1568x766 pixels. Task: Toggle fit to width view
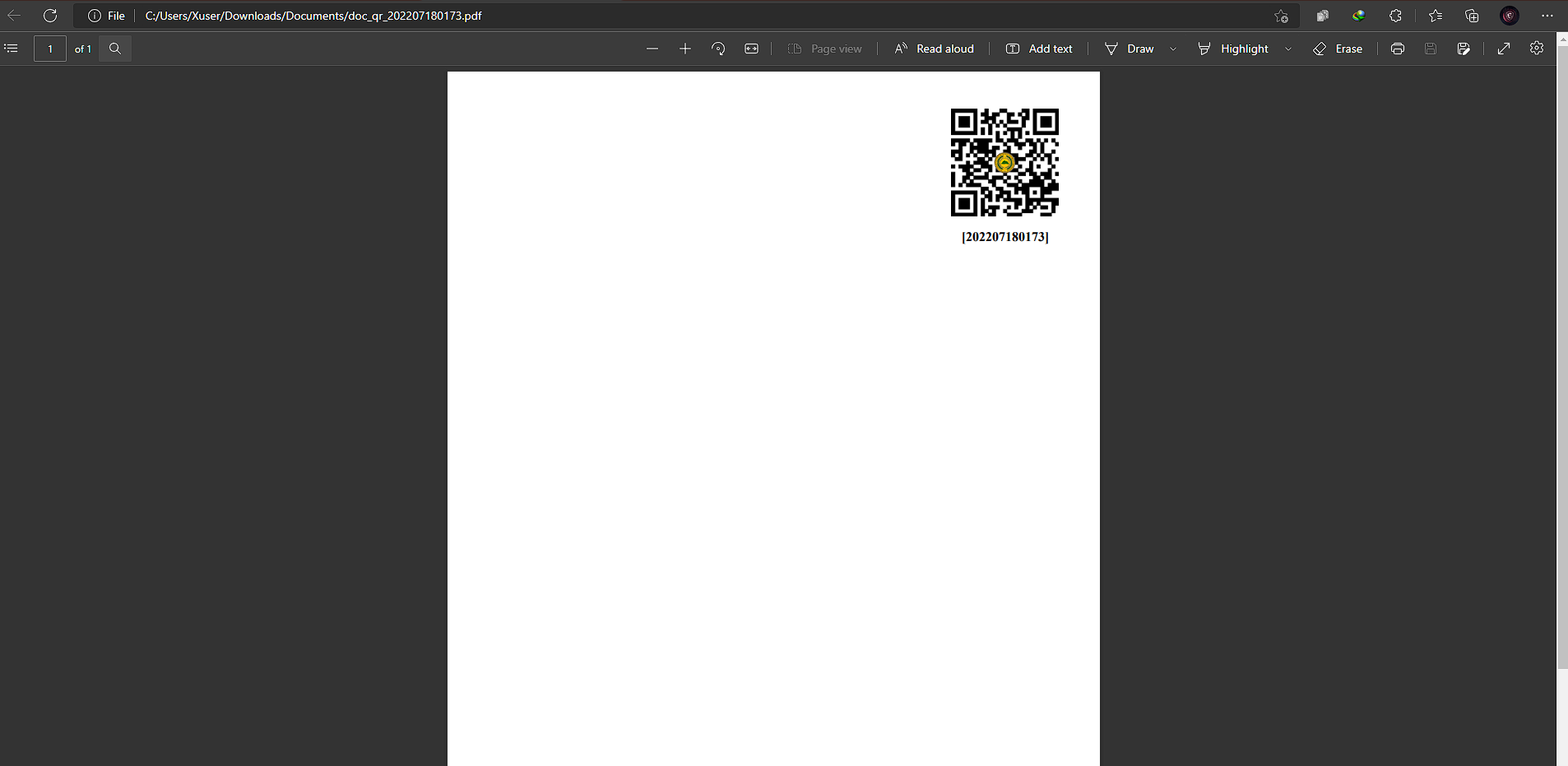751,49
